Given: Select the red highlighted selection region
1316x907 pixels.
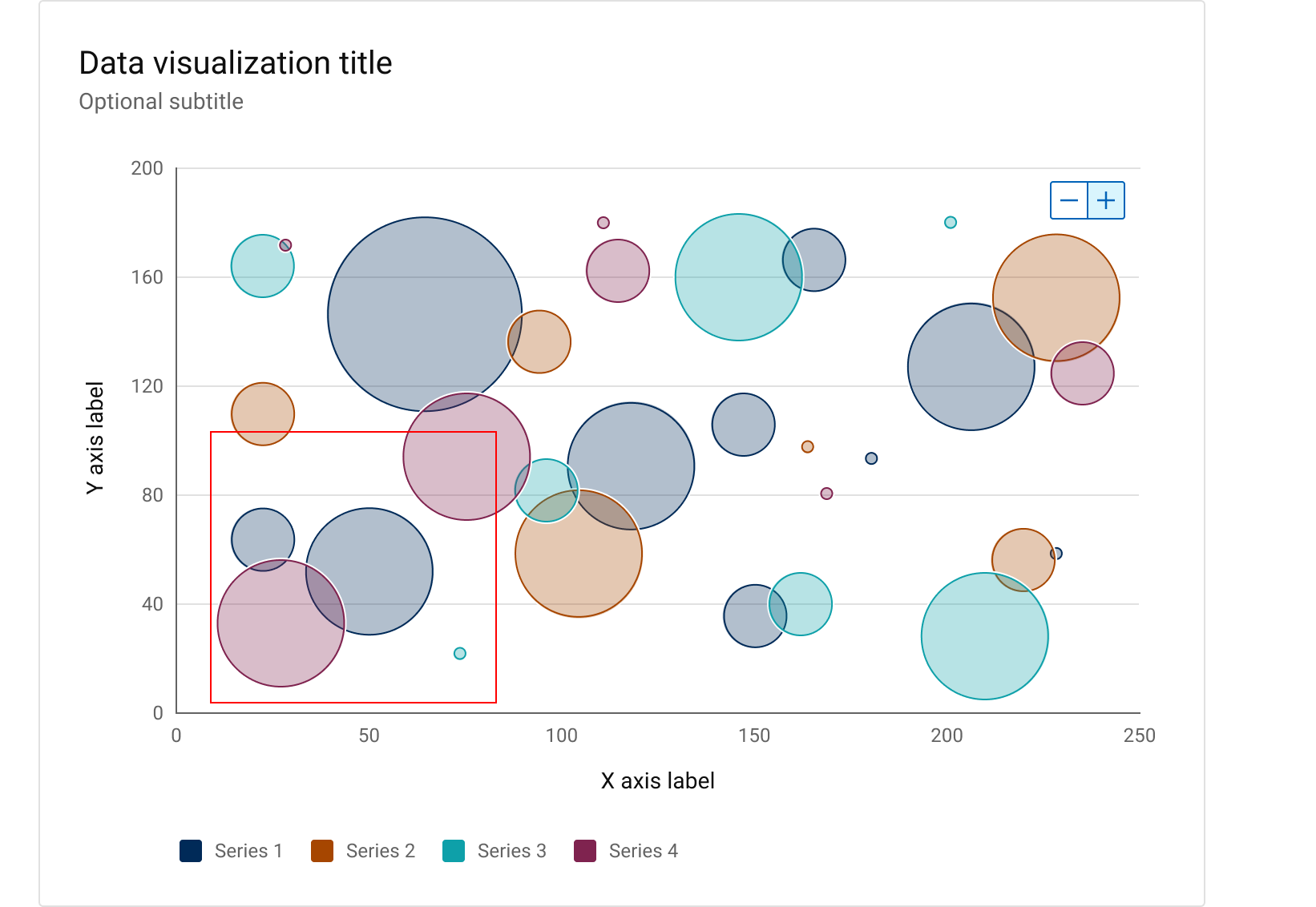Looking at the screenshot, I should coord(353,566).
